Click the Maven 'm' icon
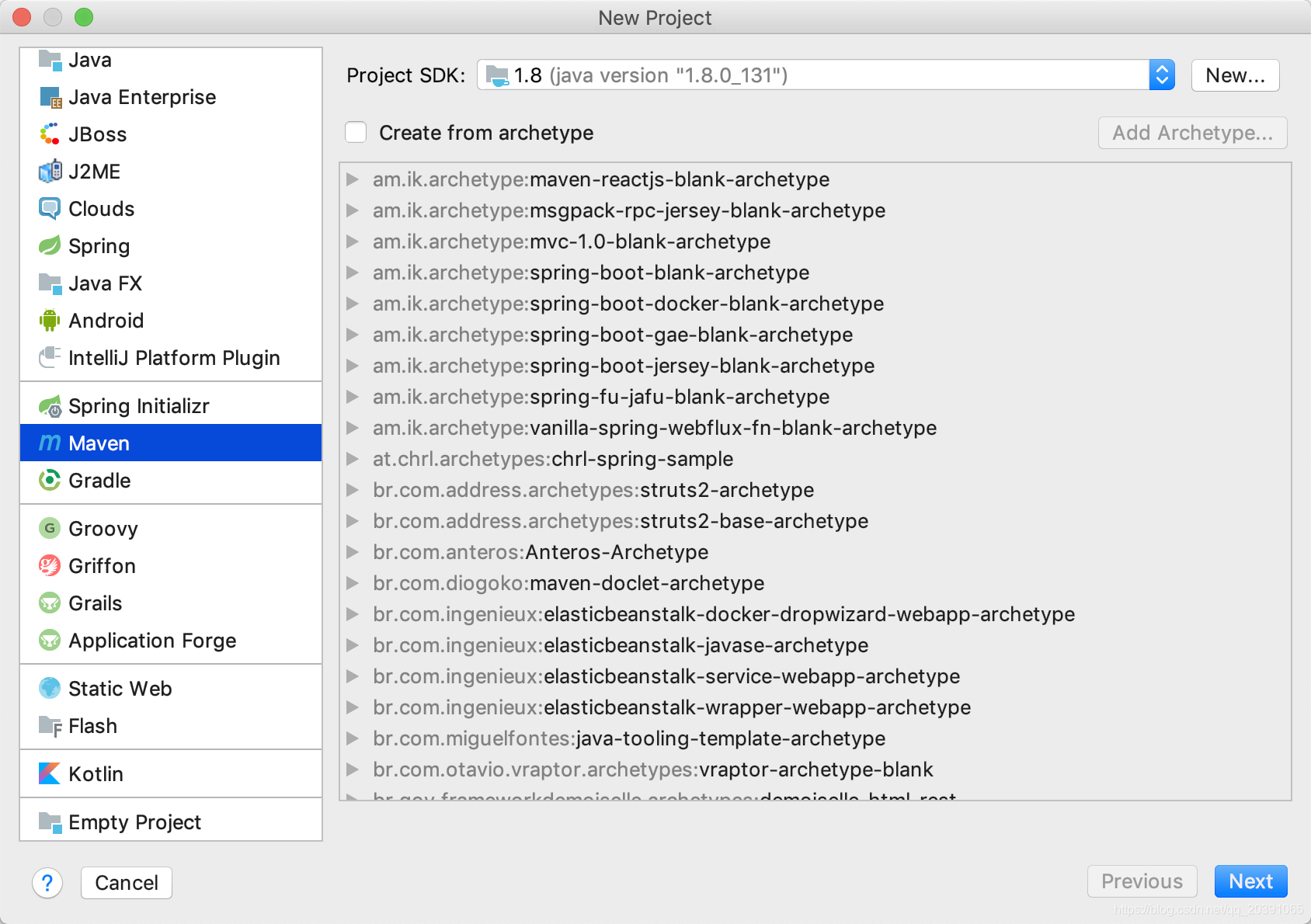Image resolution: width=1311 pixels, height=924 pixels. coord(50,443)
